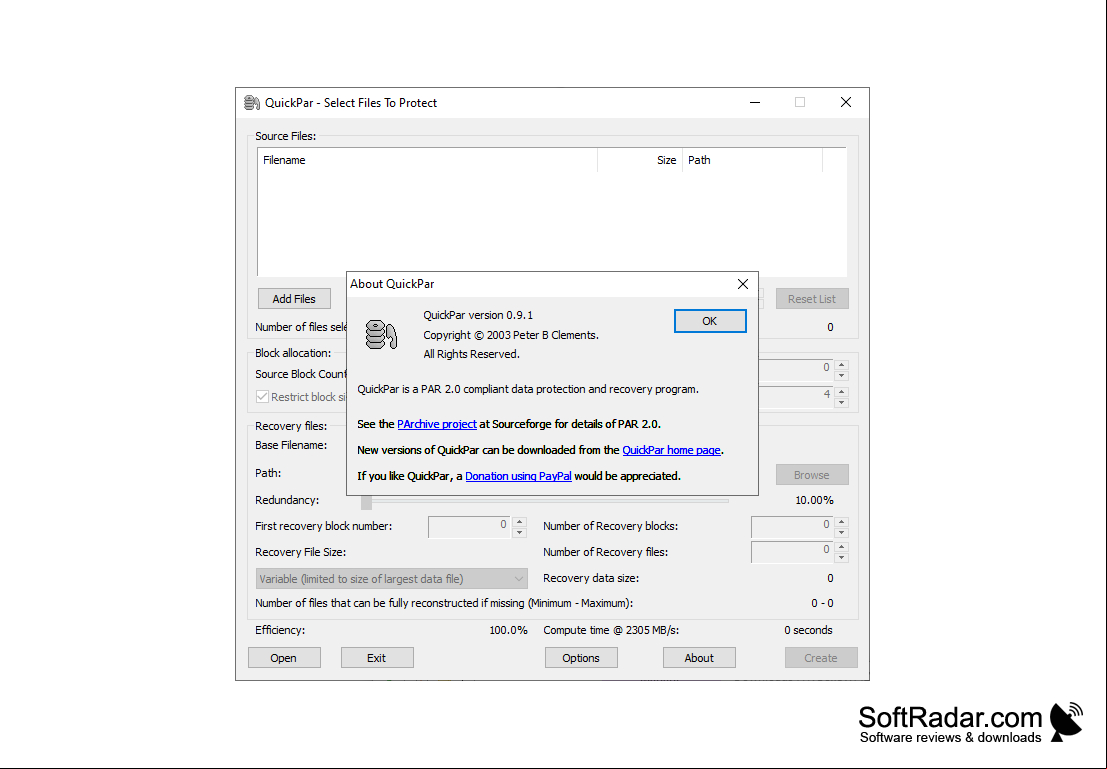Click the Reset List button

[812, 299]
